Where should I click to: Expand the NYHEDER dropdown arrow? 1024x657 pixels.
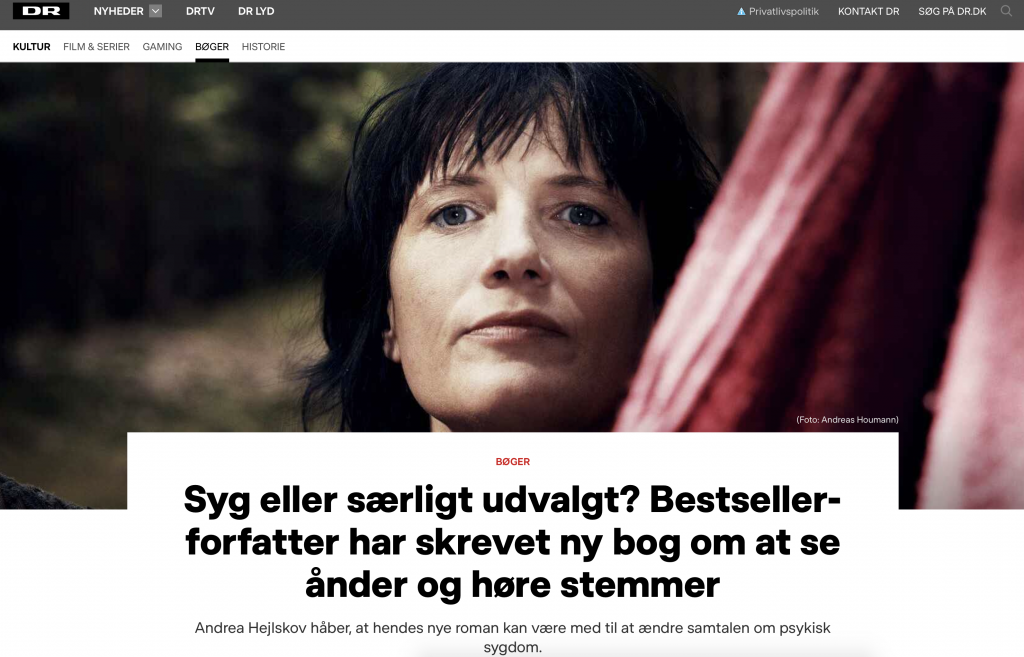click(155, 11)
